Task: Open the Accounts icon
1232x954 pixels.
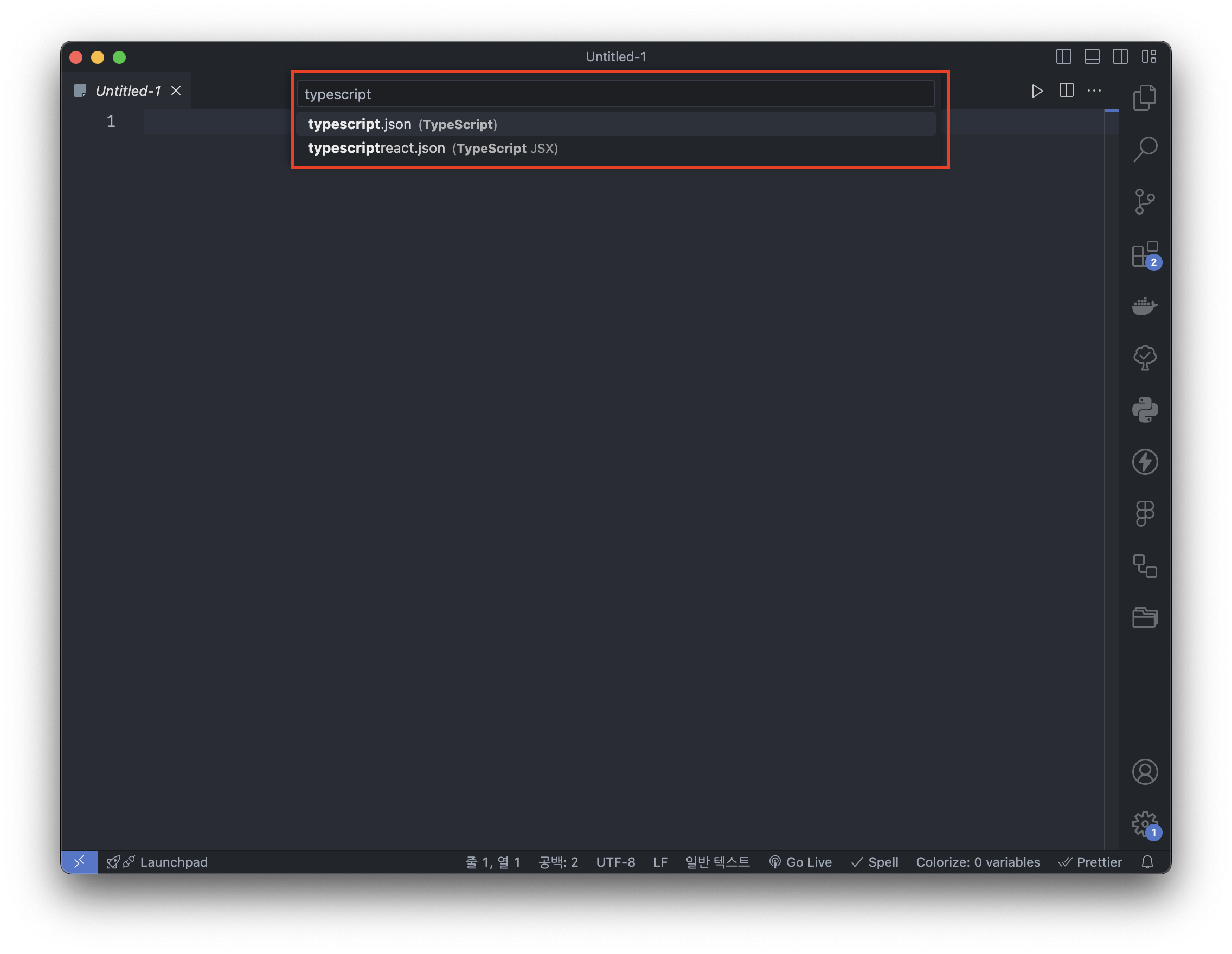Action: (1145, 772)
